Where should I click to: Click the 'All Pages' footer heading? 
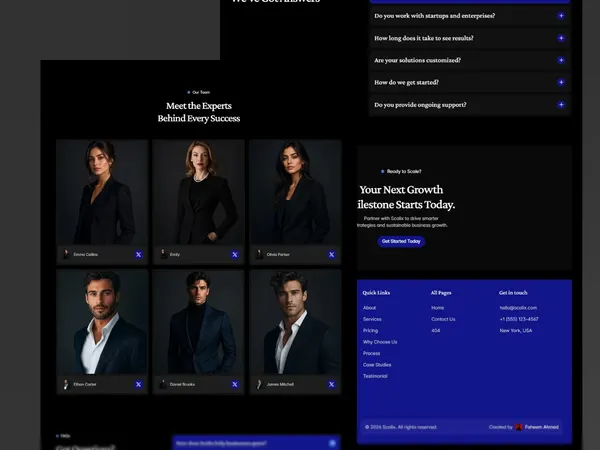tap(441, 293)
